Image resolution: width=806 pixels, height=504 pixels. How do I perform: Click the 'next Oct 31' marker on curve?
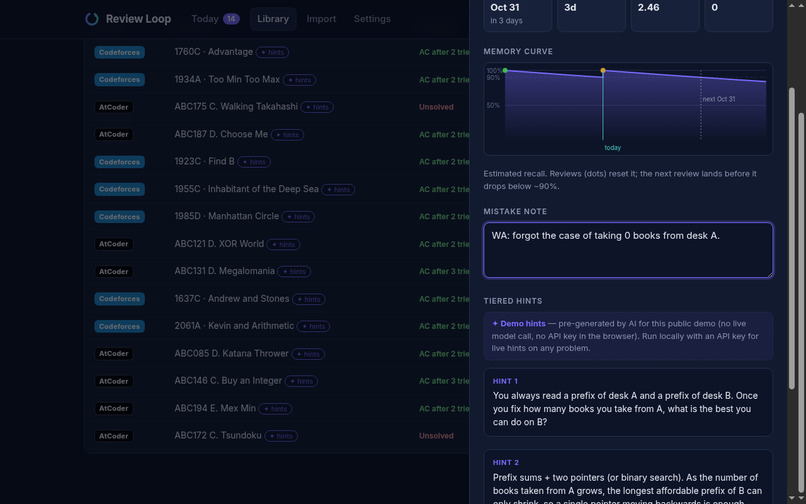[x=719, y=99]
